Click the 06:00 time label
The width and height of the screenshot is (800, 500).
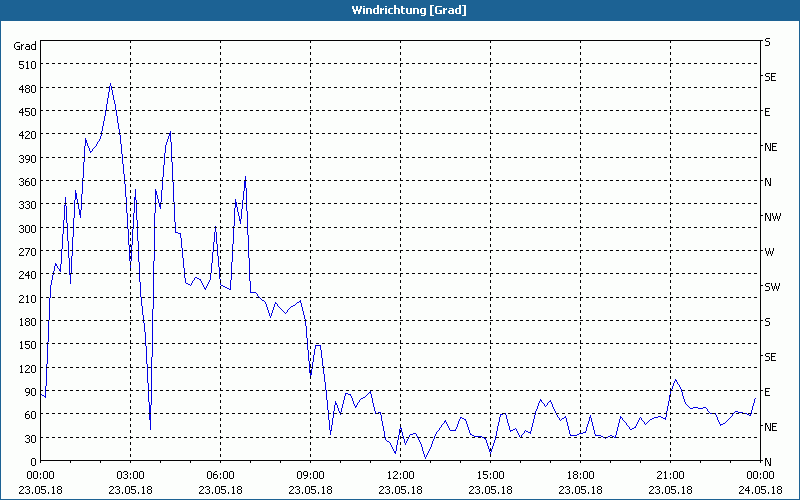(x=220, y=476)
